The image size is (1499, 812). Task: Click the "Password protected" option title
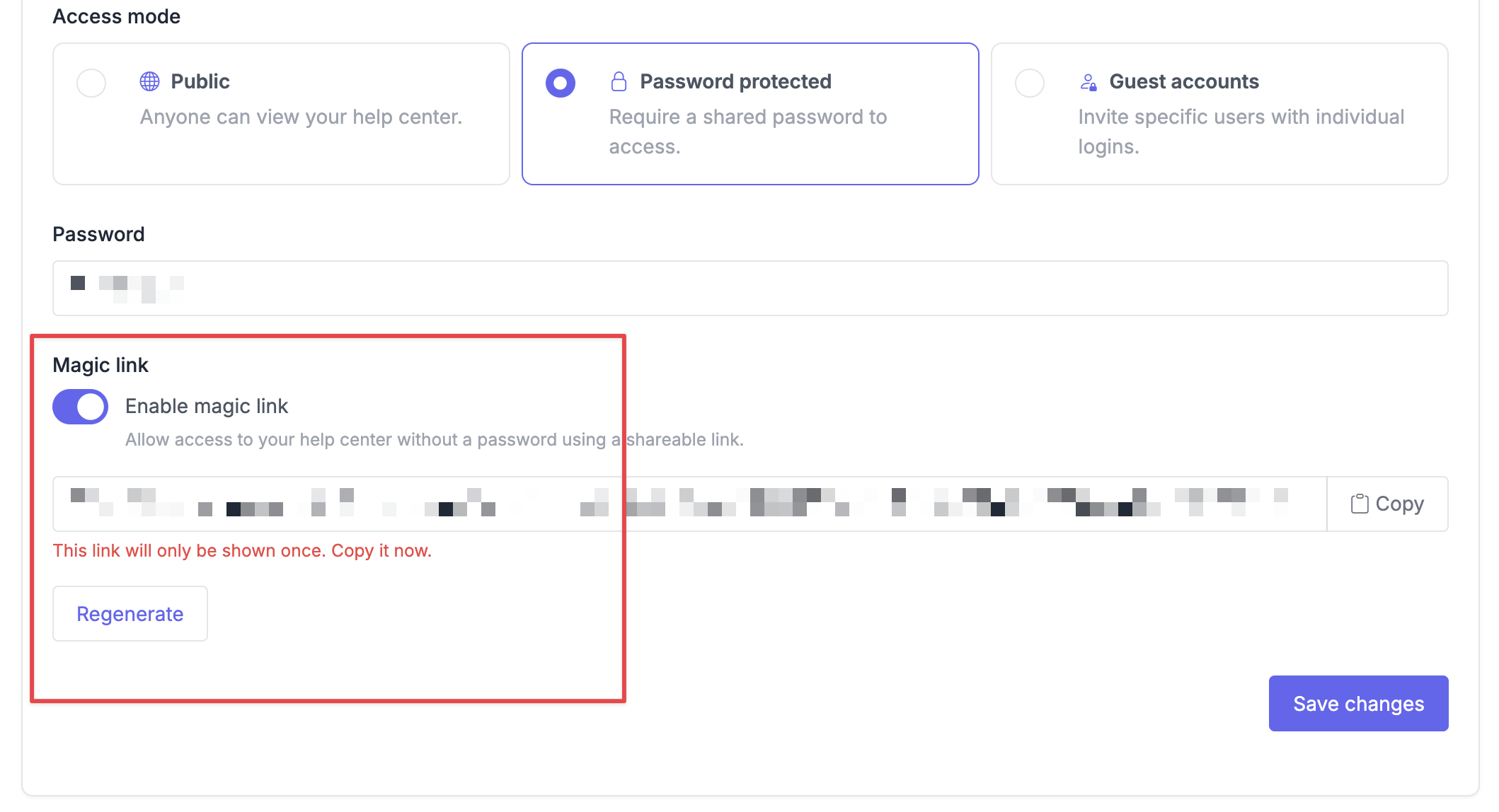(x=735, y=81)
